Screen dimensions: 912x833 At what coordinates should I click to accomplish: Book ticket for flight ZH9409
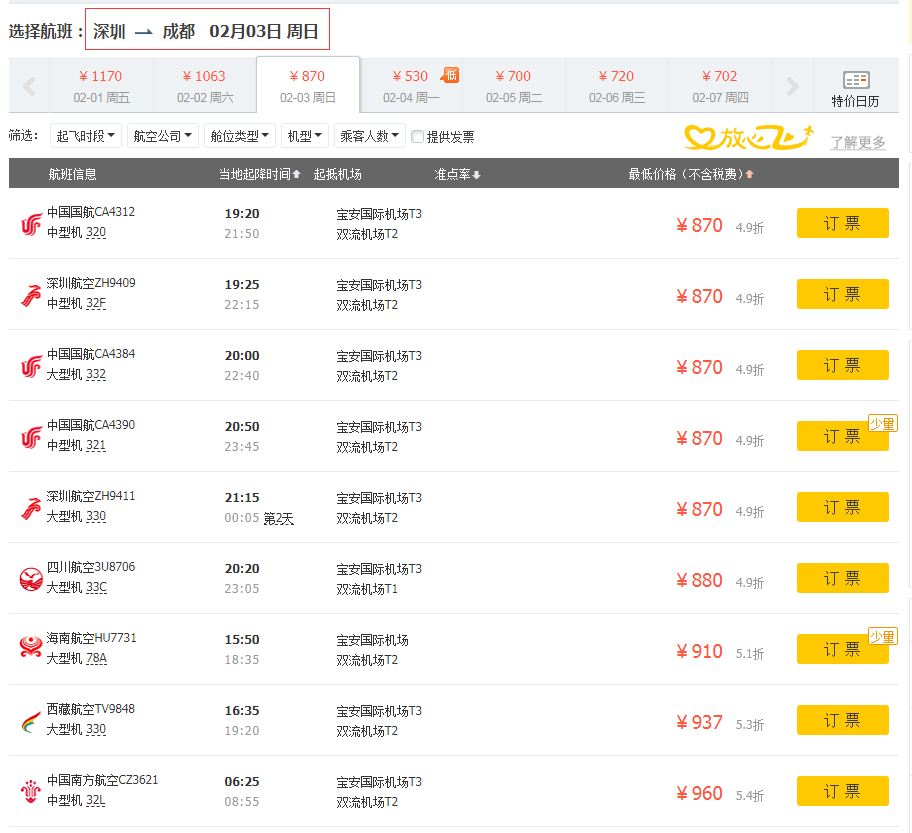click(x=842, y=294)
